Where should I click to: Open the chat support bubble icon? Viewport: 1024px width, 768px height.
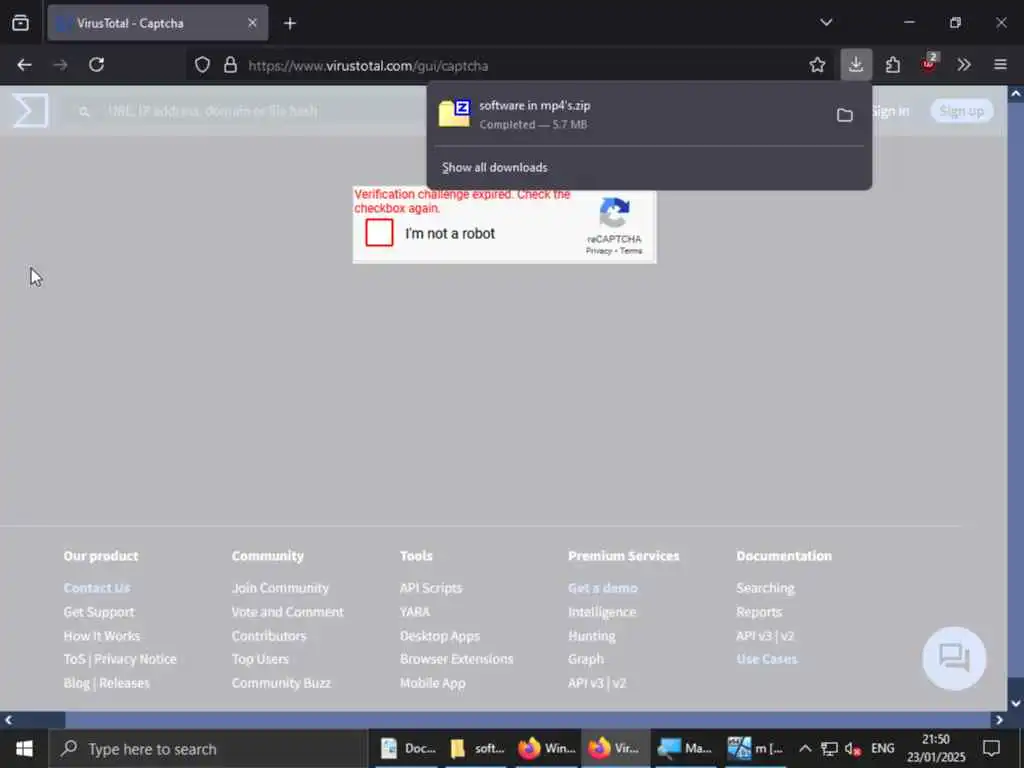point(954,658)
